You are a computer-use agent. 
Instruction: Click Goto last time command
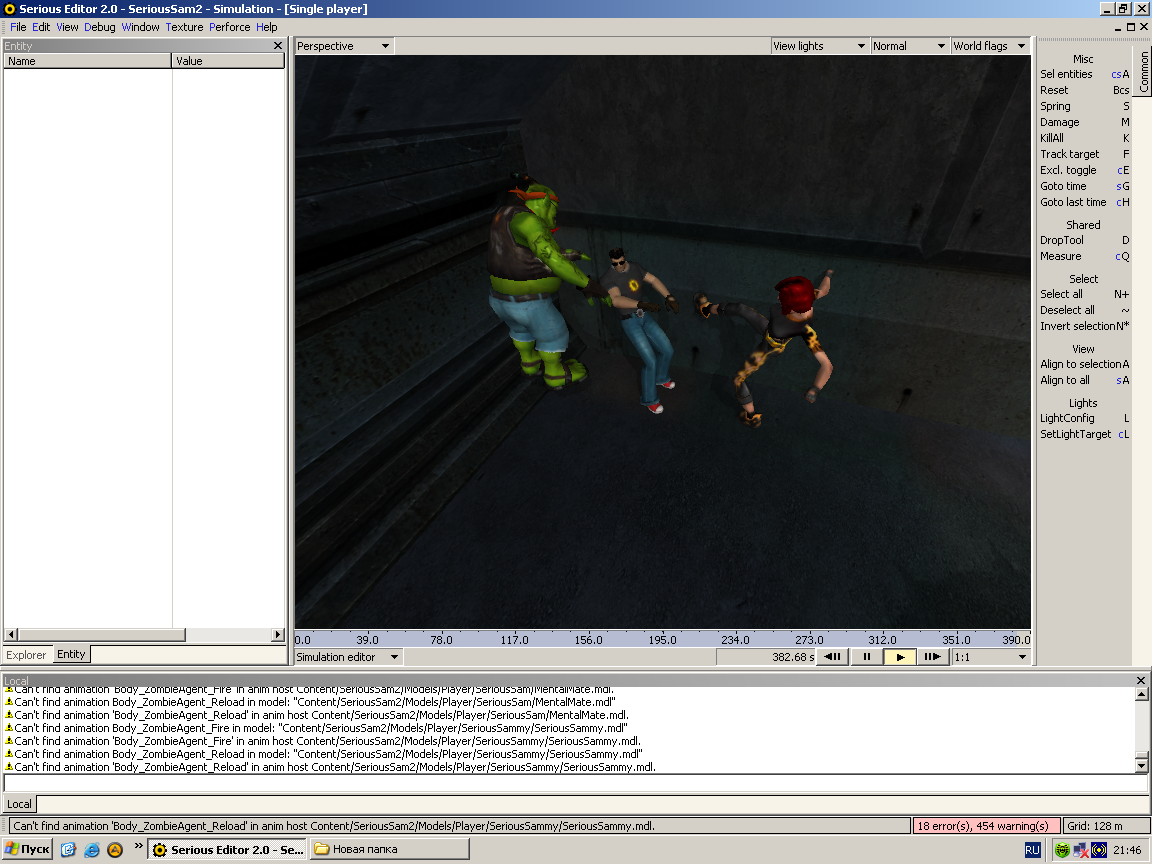click(x=1084, y=202)
